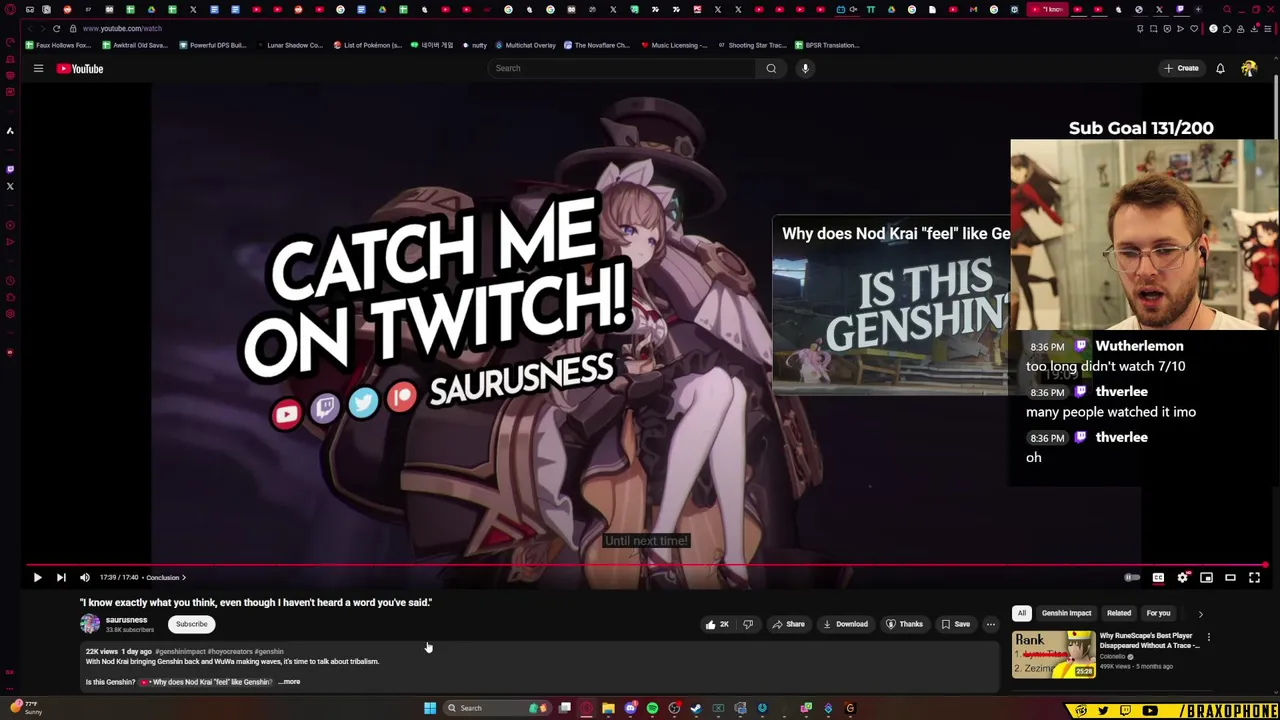Viewport: 1280px width, 720px height.
Task: Open more actions ellipsis below the video
Action: 990,624
